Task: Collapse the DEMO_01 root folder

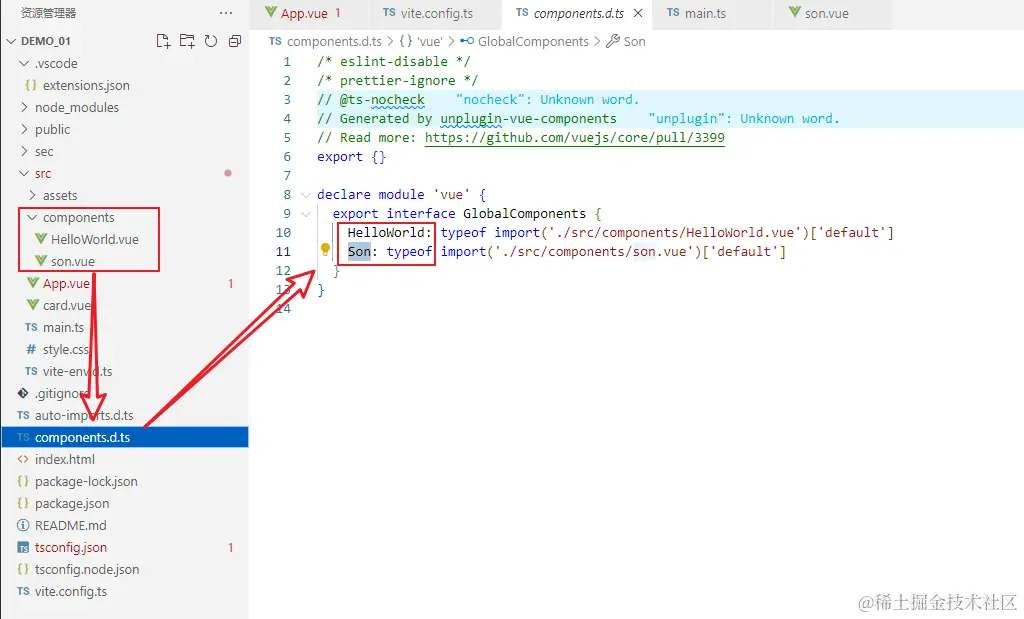Action: coord(12,41)
